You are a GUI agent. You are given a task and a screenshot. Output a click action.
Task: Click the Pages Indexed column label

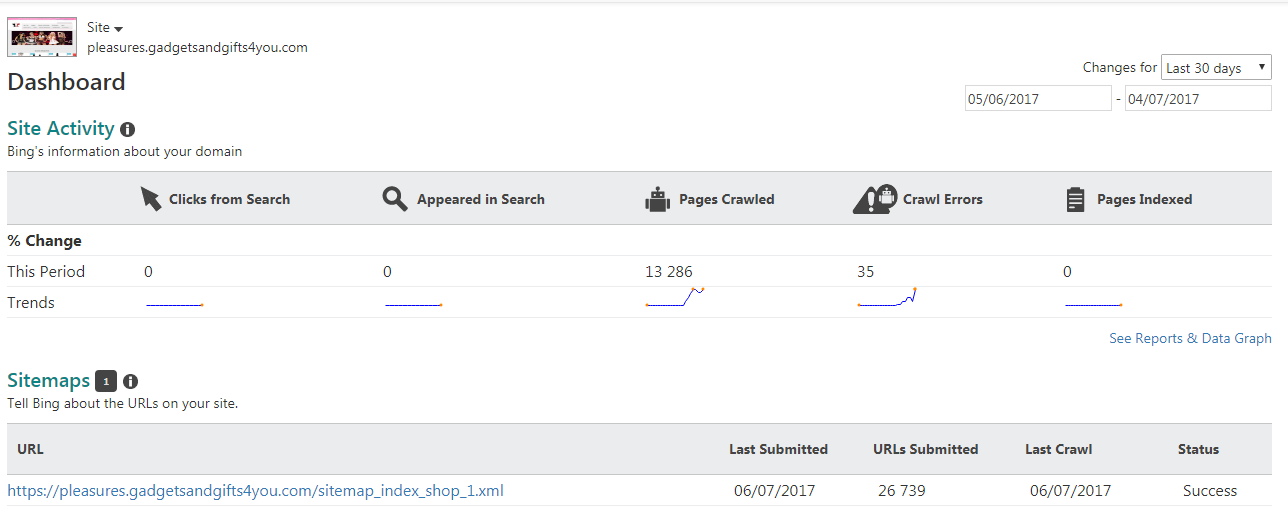tap(1145, 199)
